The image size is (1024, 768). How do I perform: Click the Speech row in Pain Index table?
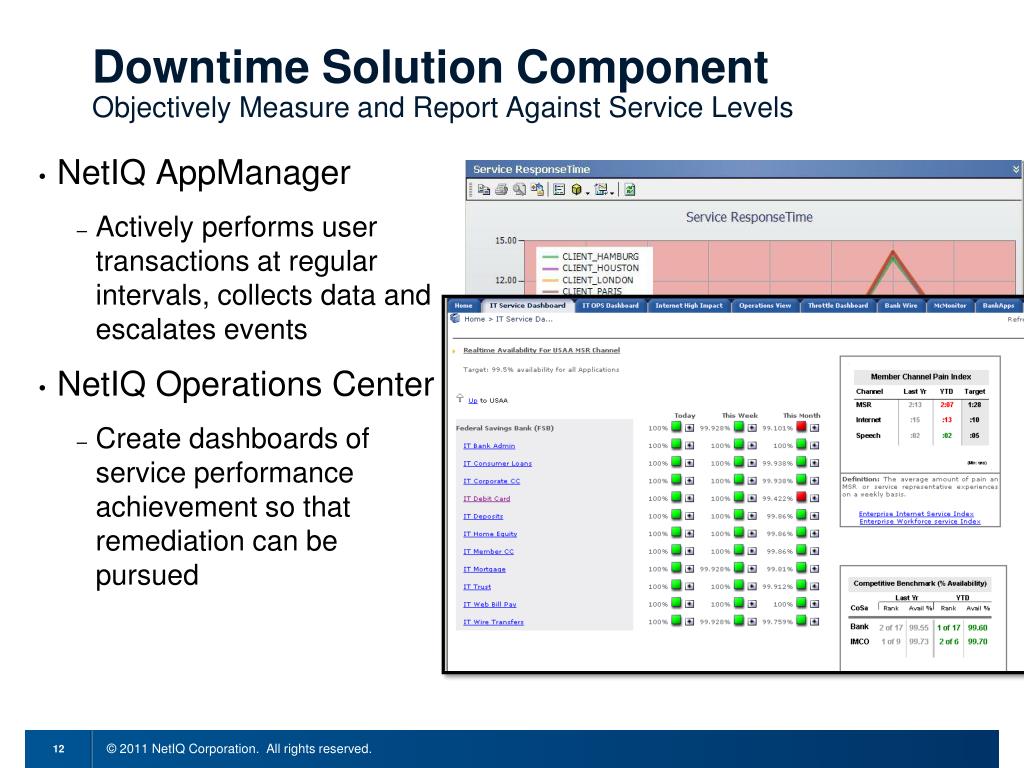point(921,436)
